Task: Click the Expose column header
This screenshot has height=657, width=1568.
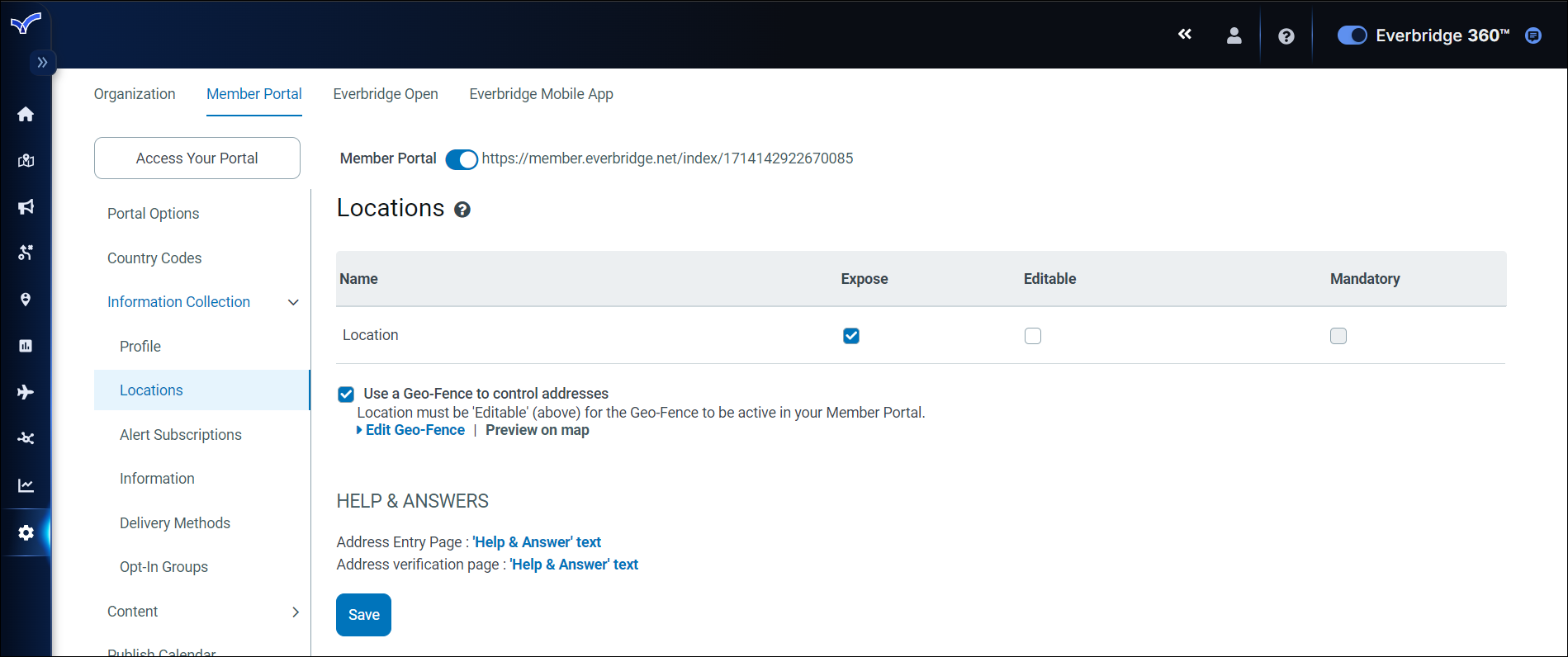Action: click(865, 279)
